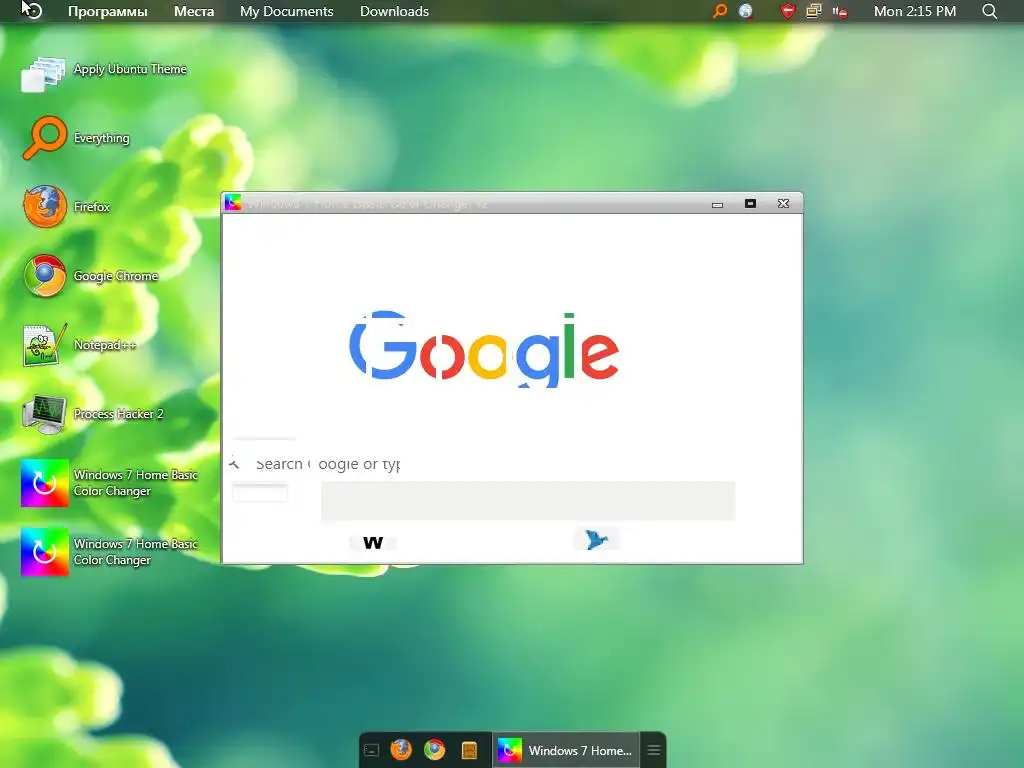Select the Process Hacker 2 desktop icon
Screen dimensions: 1024x768
[x=92, y=414]
